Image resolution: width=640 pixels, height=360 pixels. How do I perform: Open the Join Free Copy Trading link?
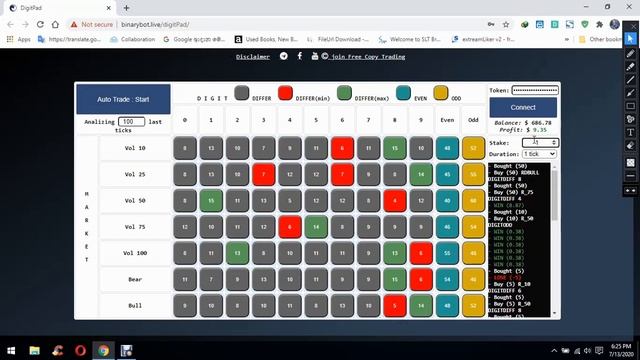click(x=368, y=57)
